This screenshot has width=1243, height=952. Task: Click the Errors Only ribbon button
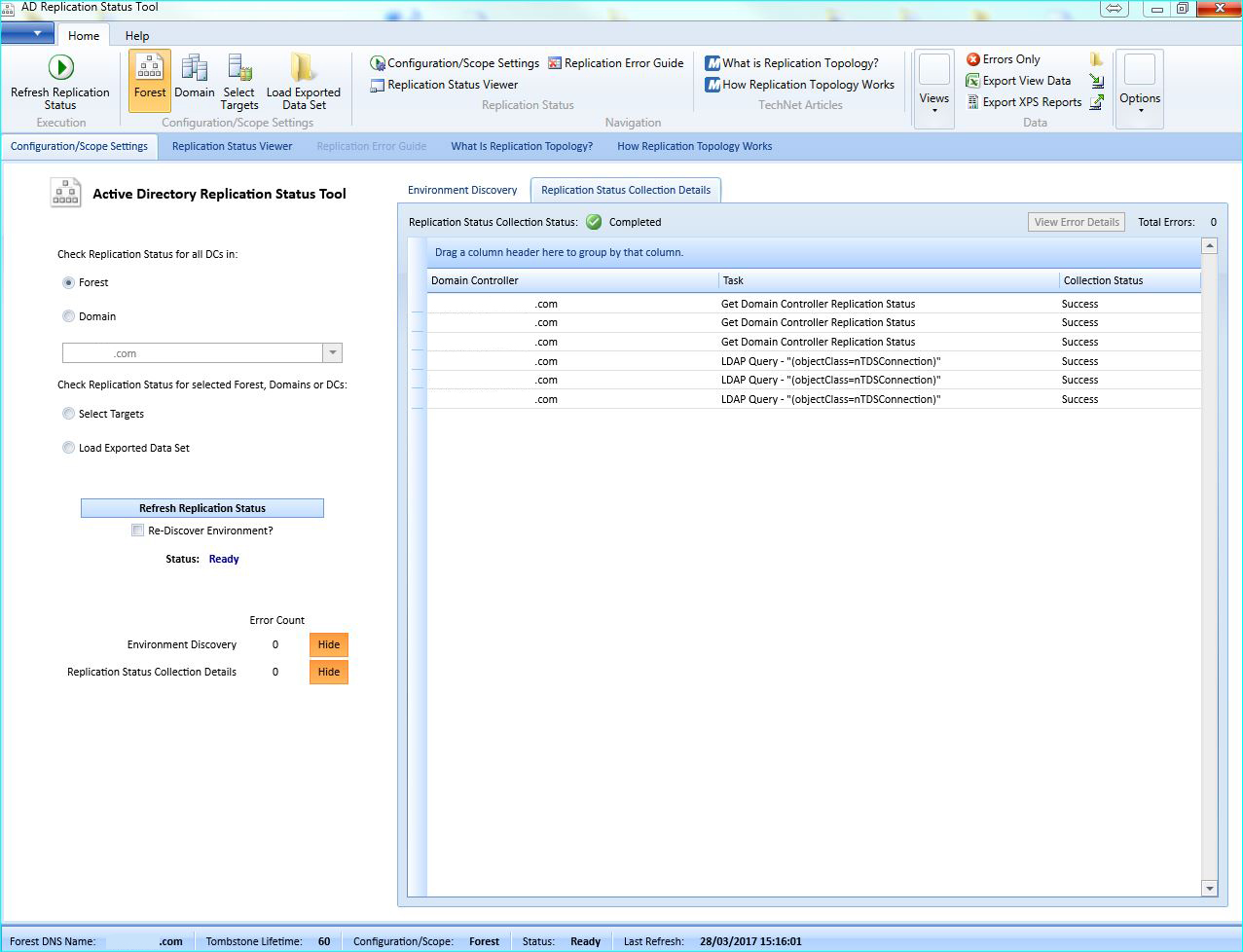pyautogui.click(x=1003, y=59)
